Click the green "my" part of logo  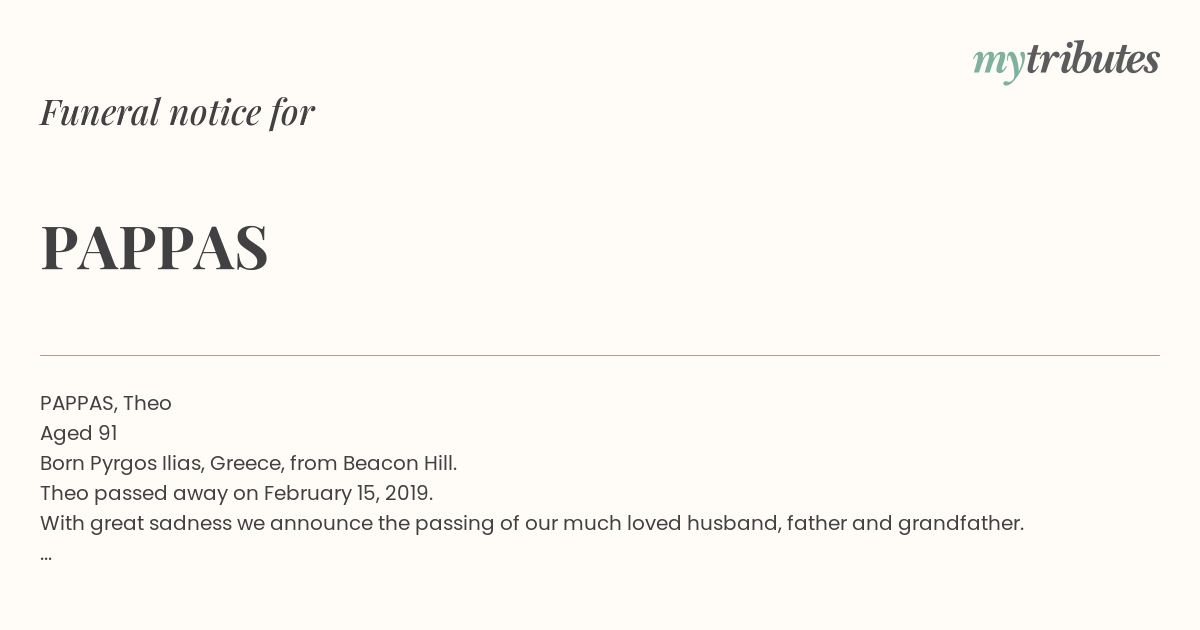click(999, 64)
